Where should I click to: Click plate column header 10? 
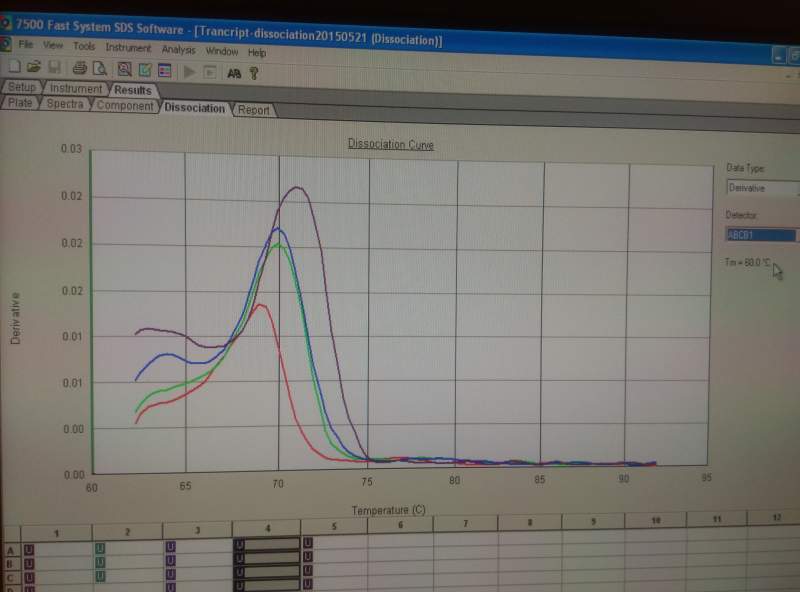pos(656,520)
